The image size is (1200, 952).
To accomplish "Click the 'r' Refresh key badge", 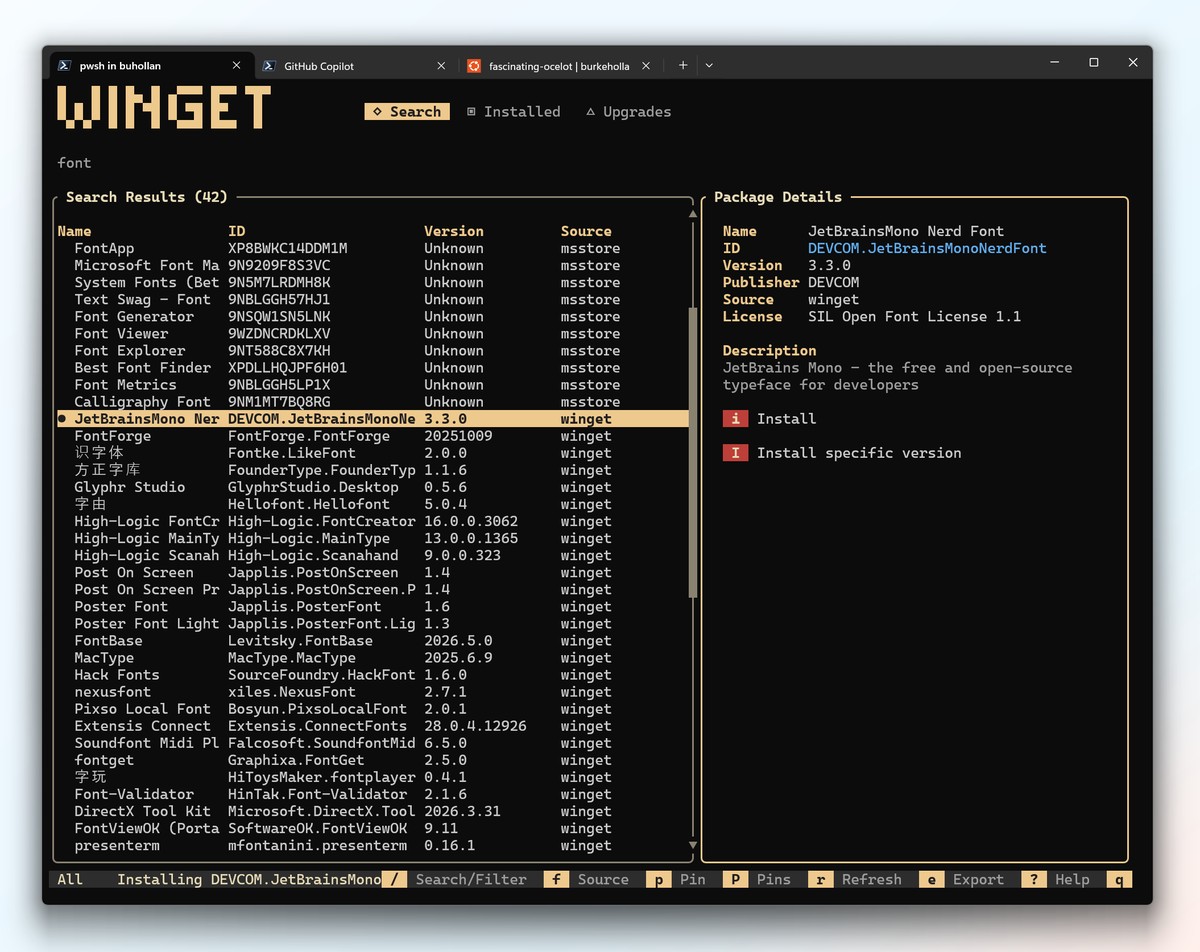I will pos(820,879).
